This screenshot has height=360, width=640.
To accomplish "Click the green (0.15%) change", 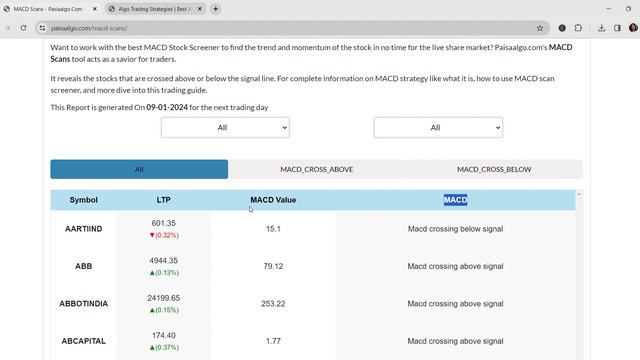I will pyautogui.click(x=164, y=310).
